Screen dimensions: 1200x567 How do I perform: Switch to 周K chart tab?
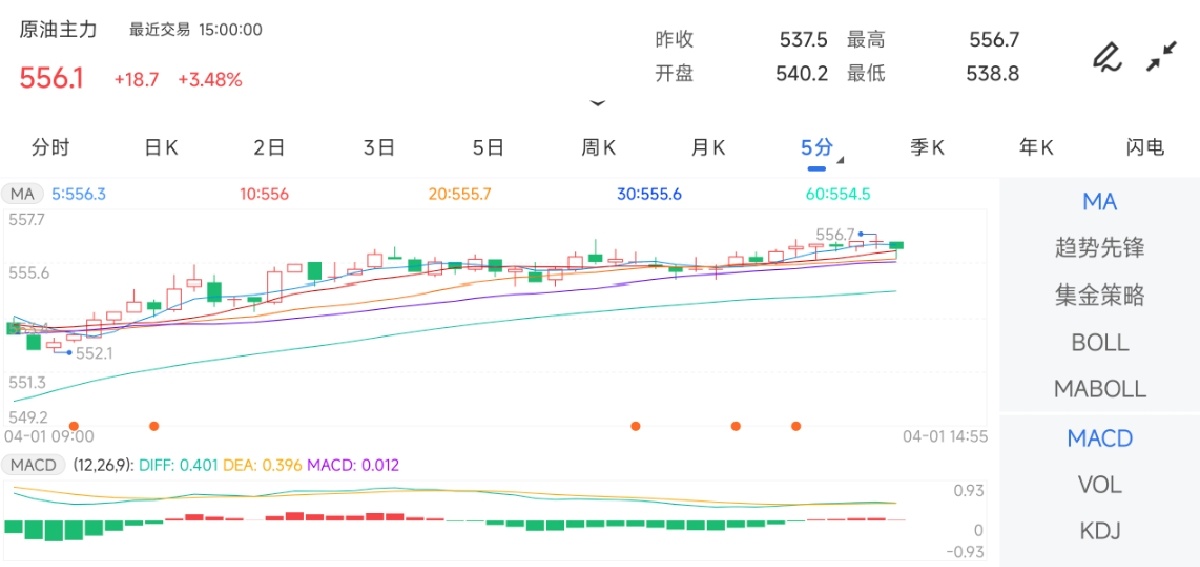pyautogui.click(x=599, y=148)
